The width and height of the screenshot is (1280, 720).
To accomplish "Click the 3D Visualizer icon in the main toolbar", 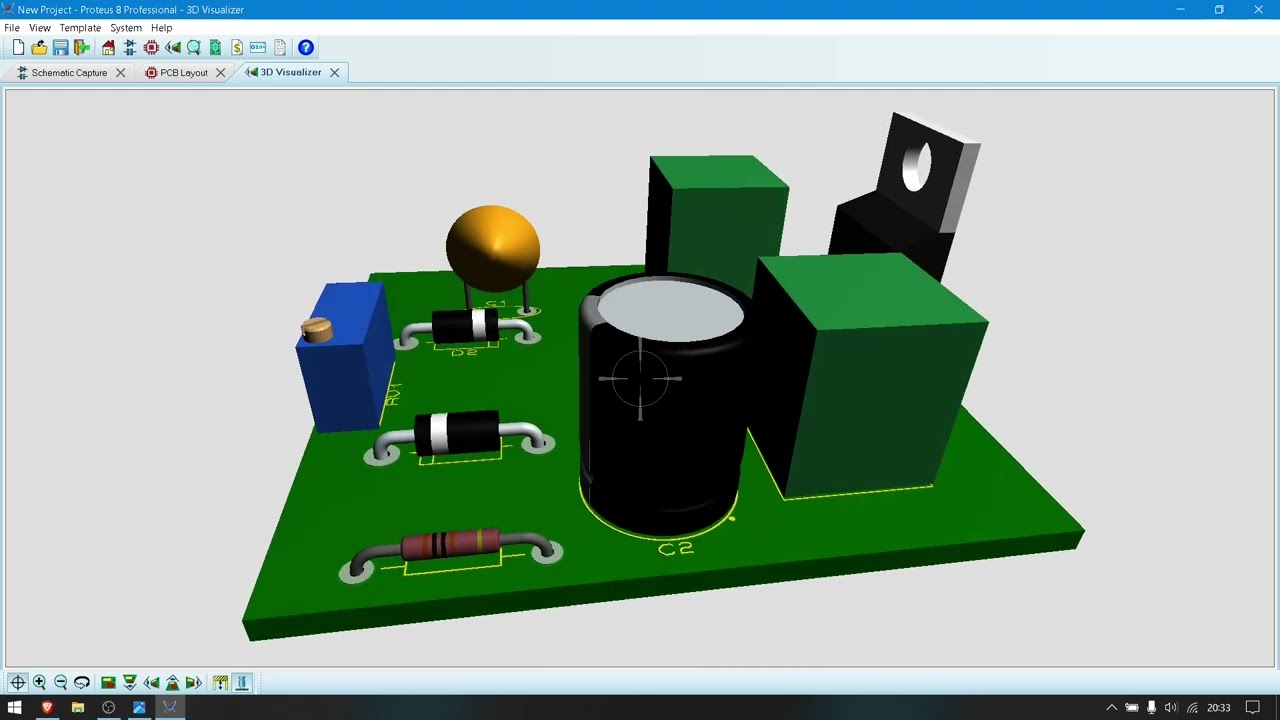I will (173, 47).
